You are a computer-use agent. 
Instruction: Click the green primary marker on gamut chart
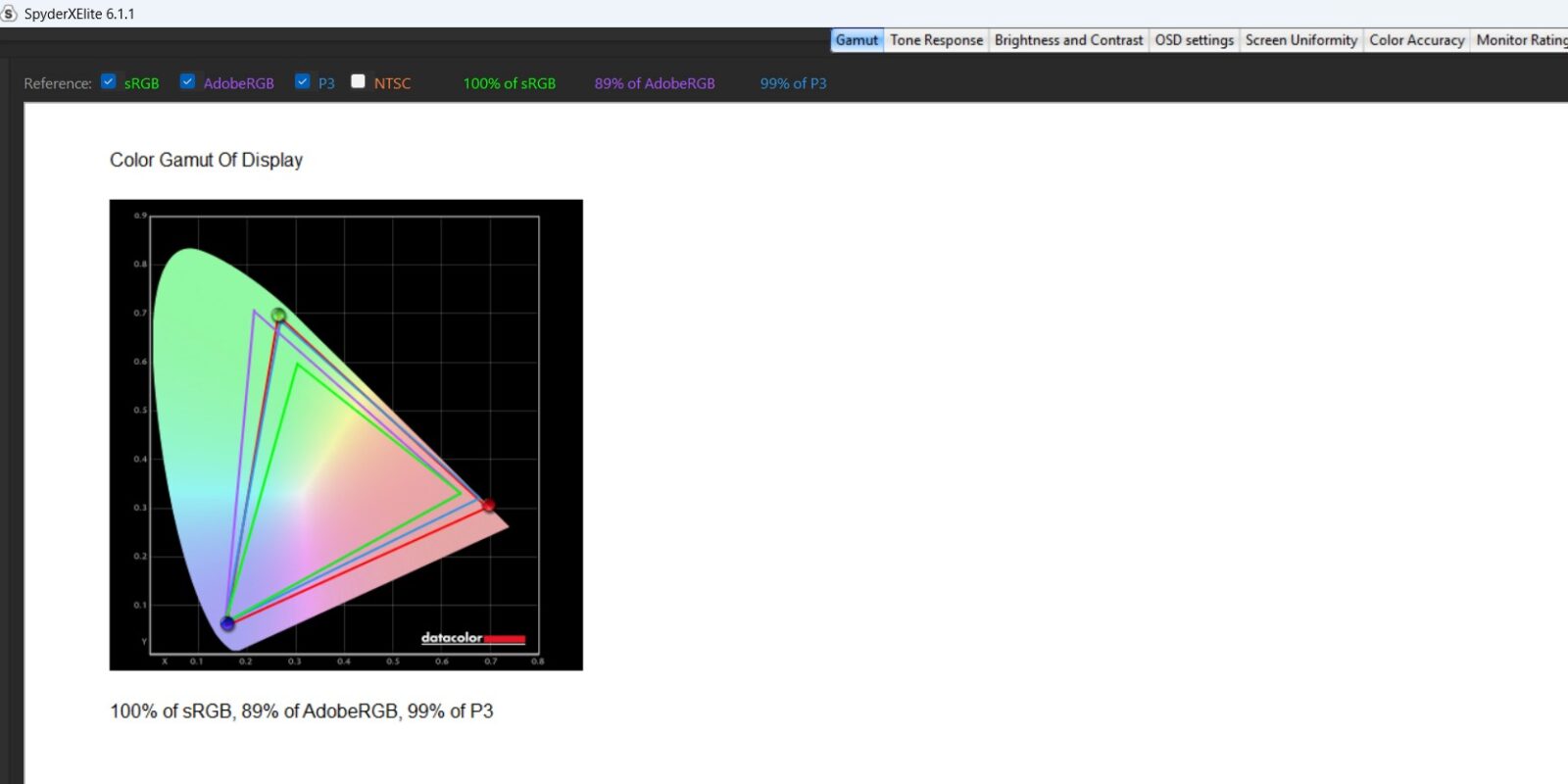coord(278,315)
